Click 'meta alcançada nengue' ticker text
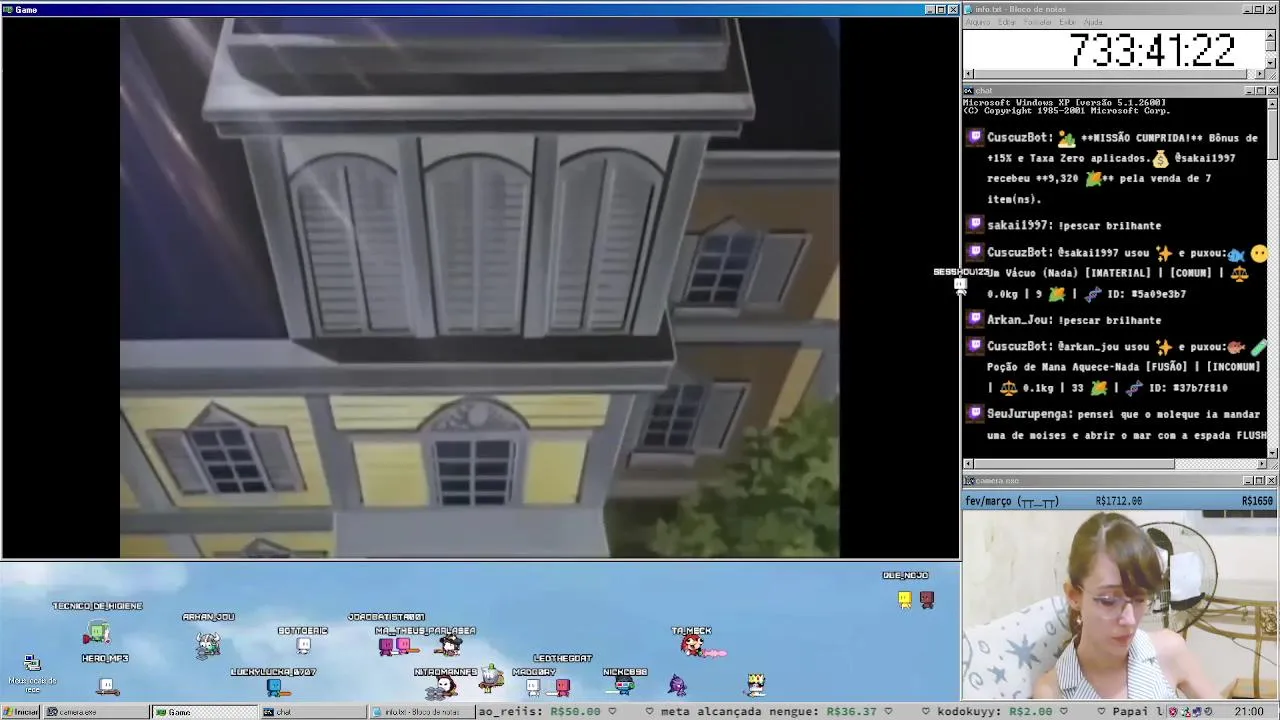Image resolution: width=1280 pixels, height=720 pixels. coord(738,712)
